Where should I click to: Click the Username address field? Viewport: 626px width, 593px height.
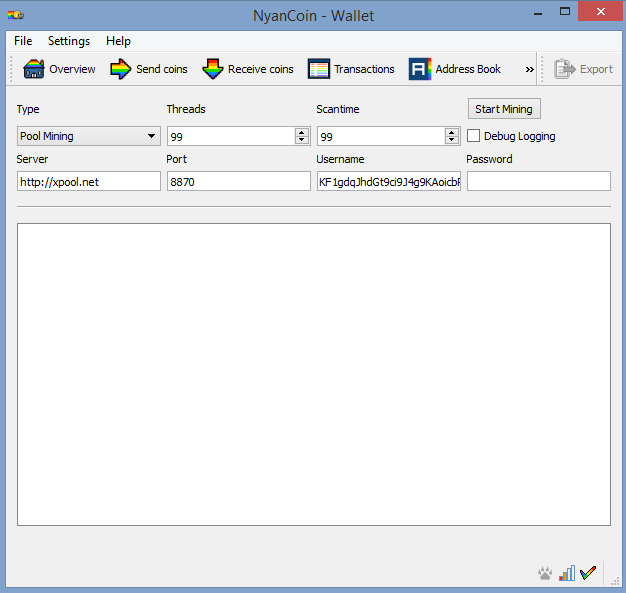click(389, 181)
